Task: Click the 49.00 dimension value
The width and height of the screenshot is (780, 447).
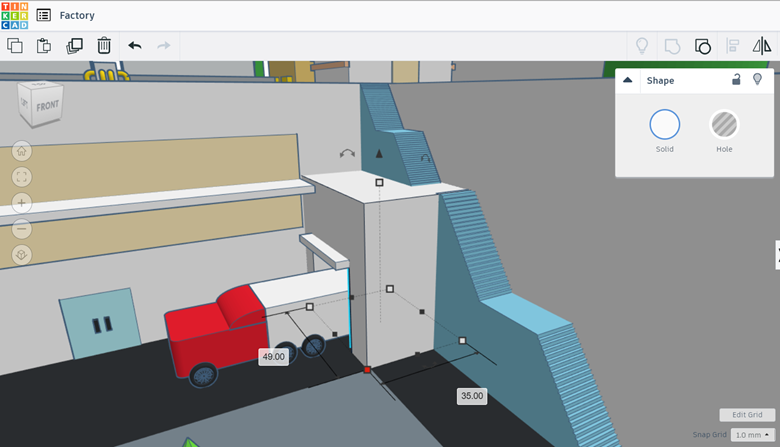Action: click(274, 357)
